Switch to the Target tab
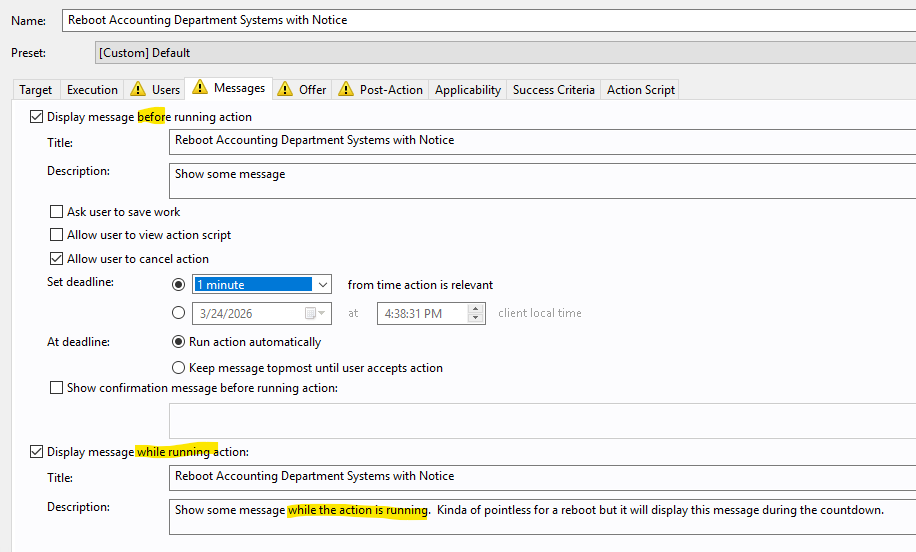 point(36,90)
